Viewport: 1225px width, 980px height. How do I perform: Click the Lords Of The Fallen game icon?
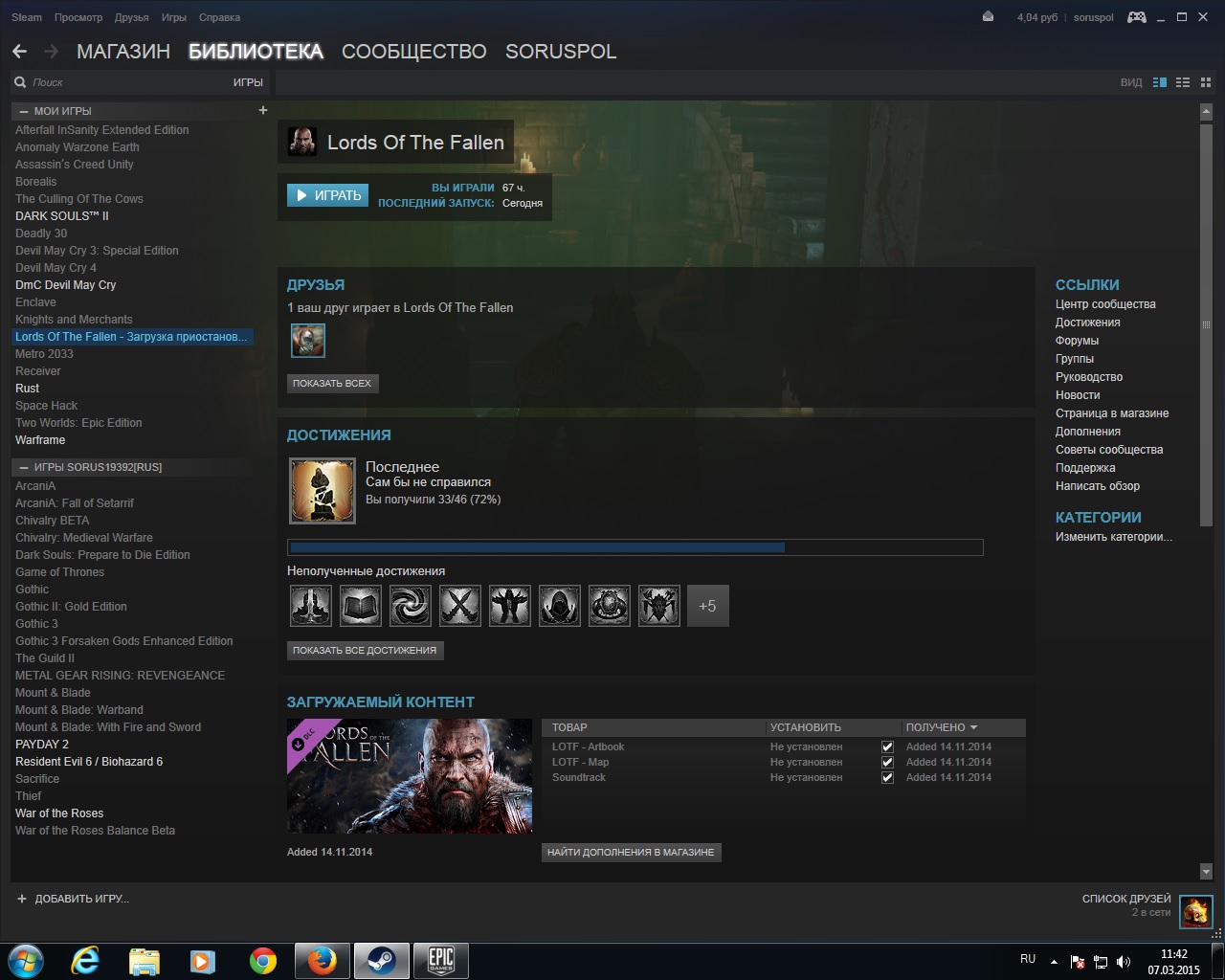(302, 143)
